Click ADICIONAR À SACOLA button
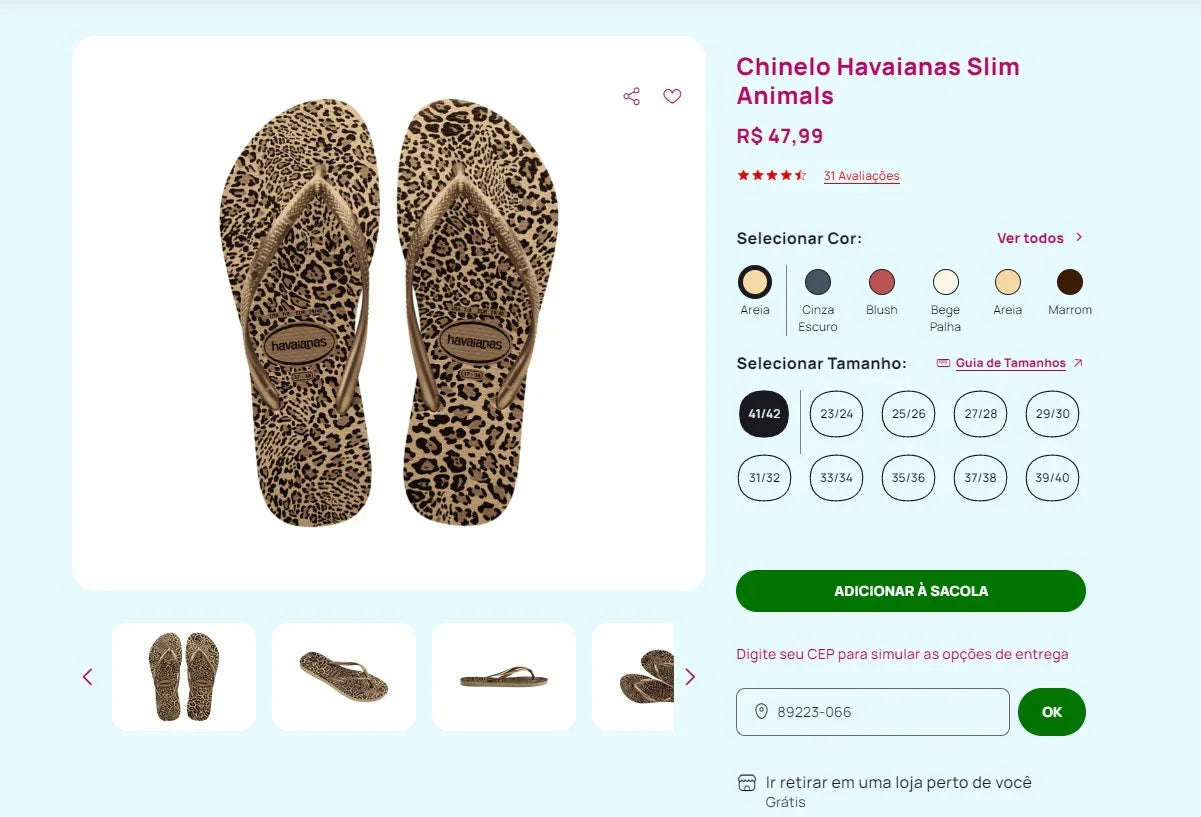 (x=910, y=591)
